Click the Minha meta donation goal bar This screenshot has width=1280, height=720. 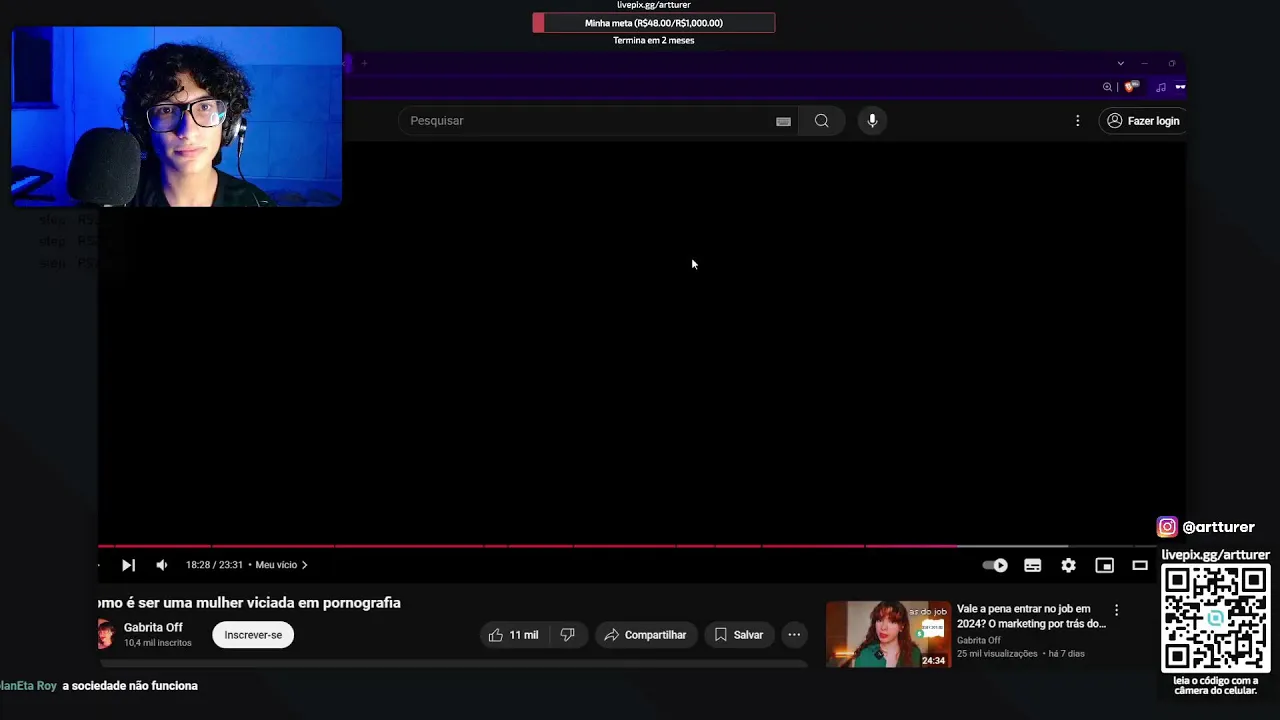[x=654, y=23]
